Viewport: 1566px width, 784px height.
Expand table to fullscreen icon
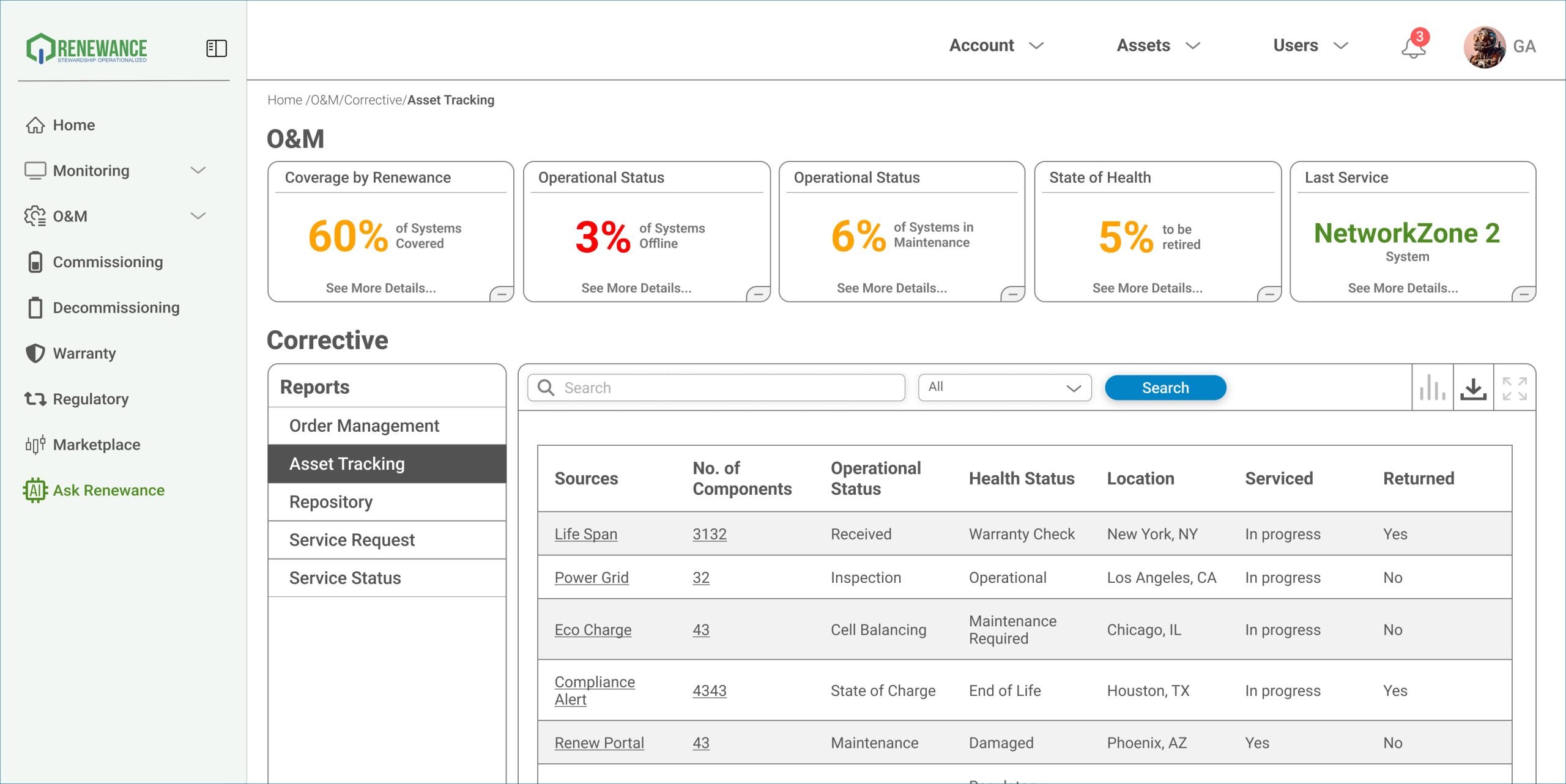point(1515,388)
